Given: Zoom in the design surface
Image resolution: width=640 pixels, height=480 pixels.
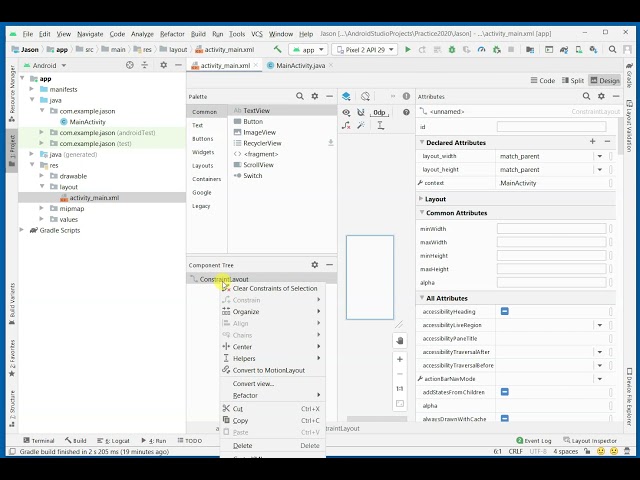Looking at the screenshot, I should [x=400, y=359].
